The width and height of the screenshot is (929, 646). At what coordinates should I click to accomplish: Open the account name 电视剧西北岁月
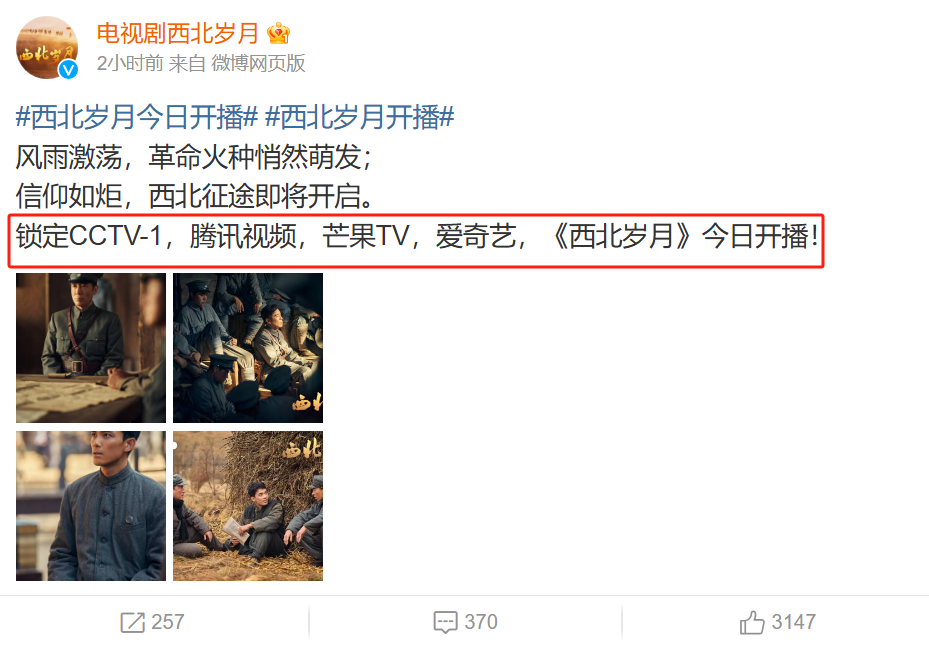click(178, 33)
